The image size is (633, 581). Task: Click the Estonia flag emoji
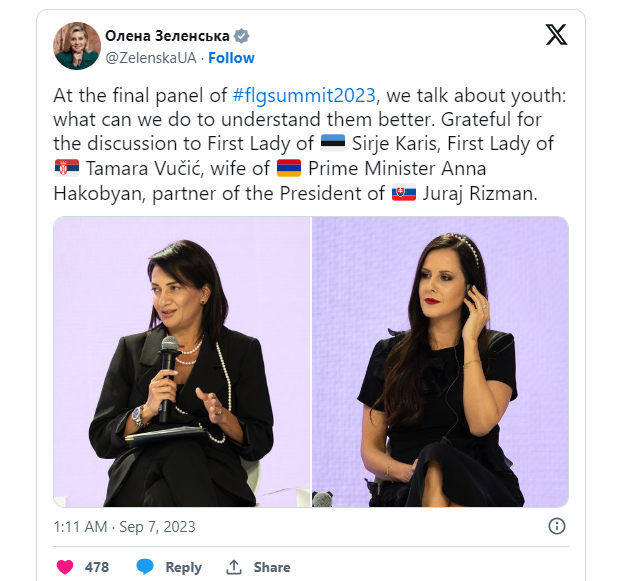click(x=333, y=145)
